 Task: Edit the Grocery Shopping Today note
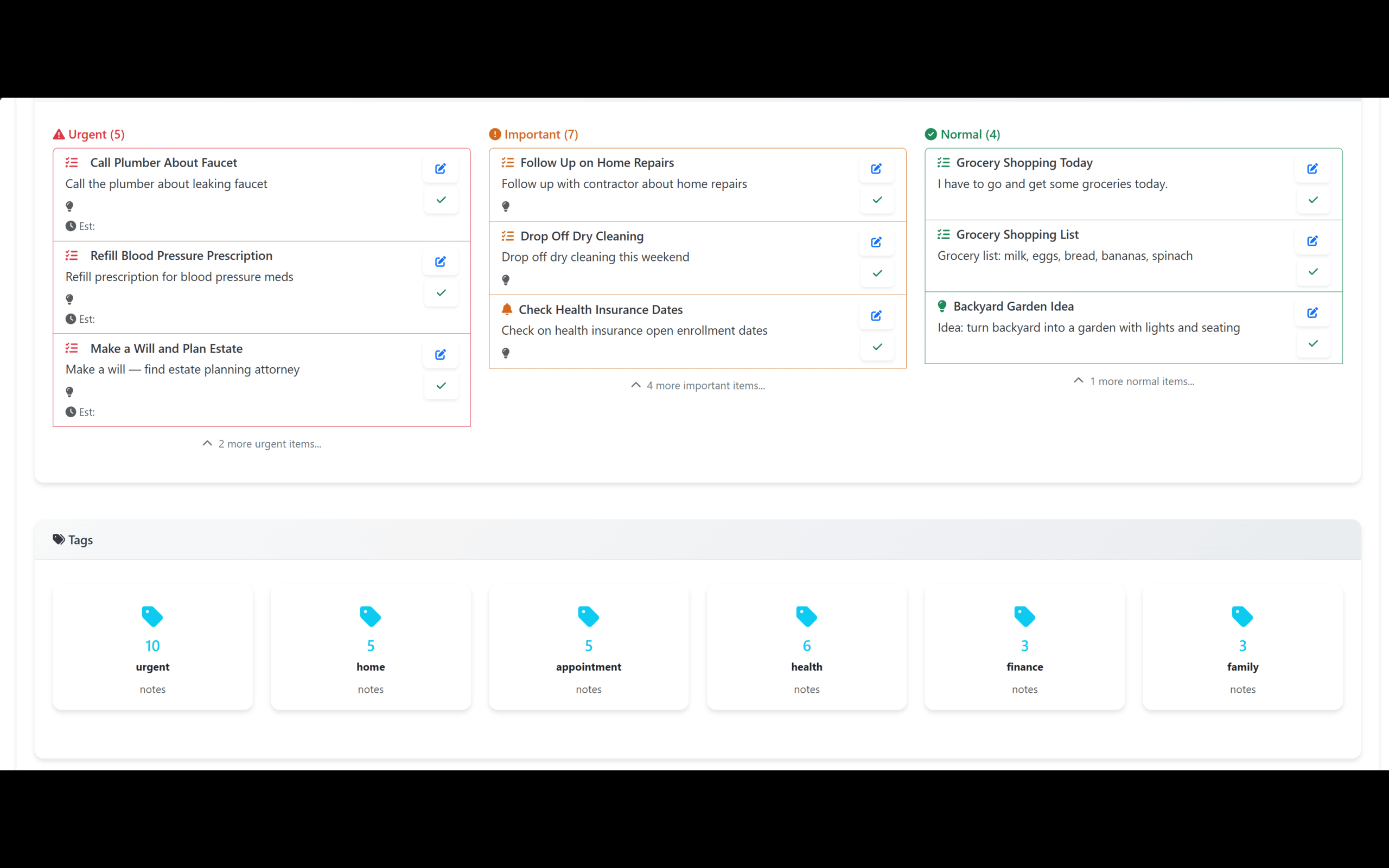[x=1312, y=169]
